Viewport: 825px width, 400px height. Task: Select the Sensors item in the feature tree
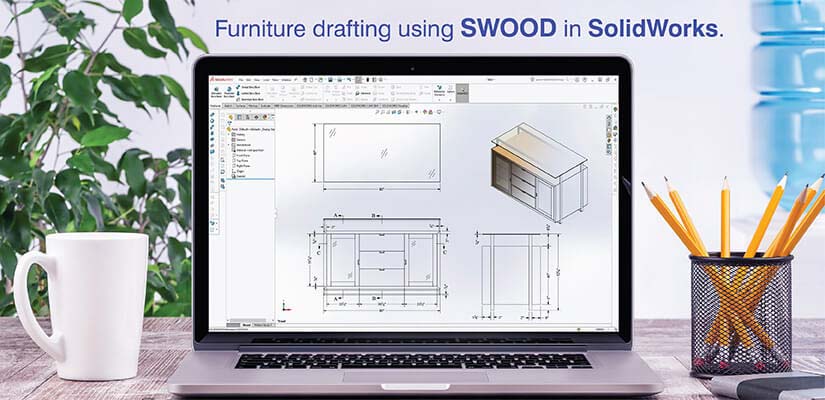point(240,140)
